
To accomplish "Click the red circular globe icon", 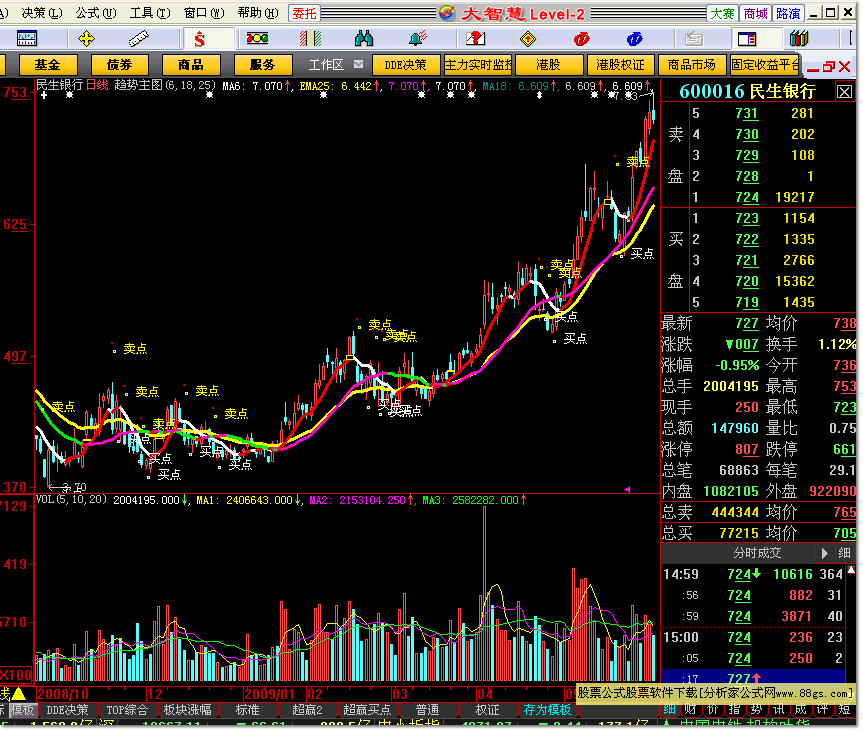I will 581,39.
